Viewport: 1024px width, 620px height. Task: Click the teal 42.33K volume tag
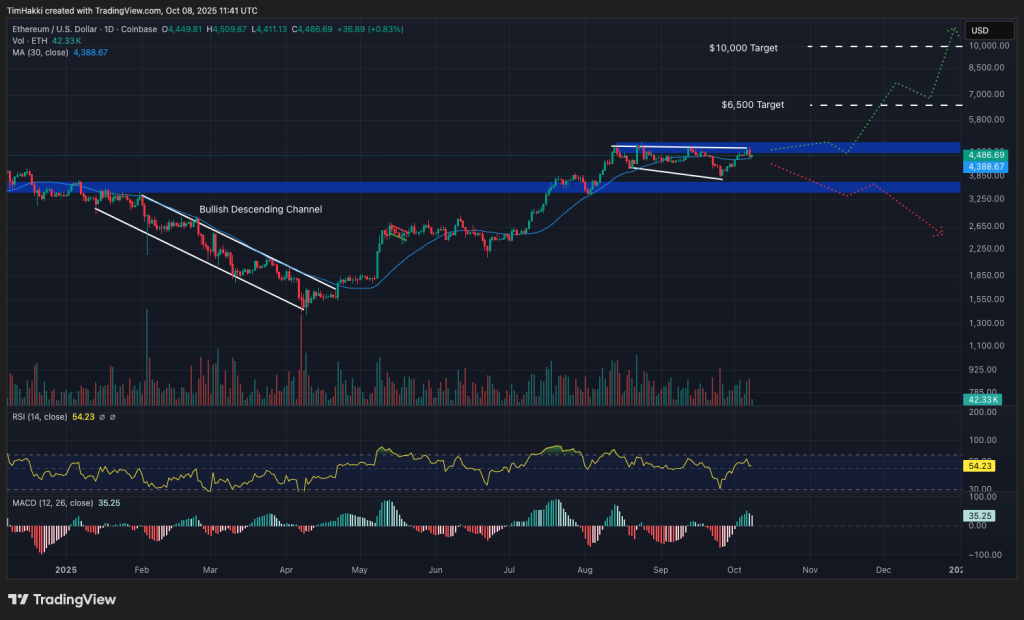[984, 400]
